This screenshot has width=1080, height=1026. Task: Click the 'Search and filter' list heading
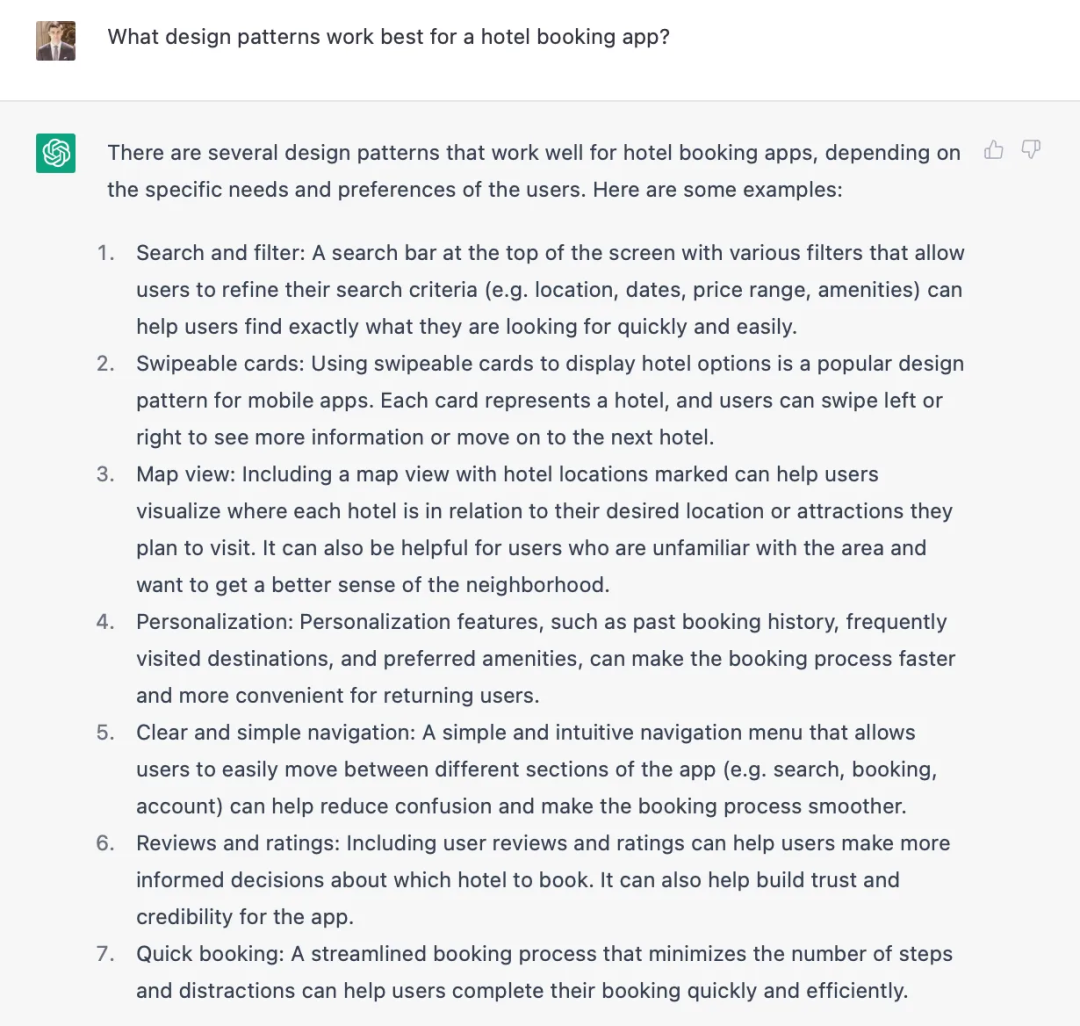(x=220, y=253)
